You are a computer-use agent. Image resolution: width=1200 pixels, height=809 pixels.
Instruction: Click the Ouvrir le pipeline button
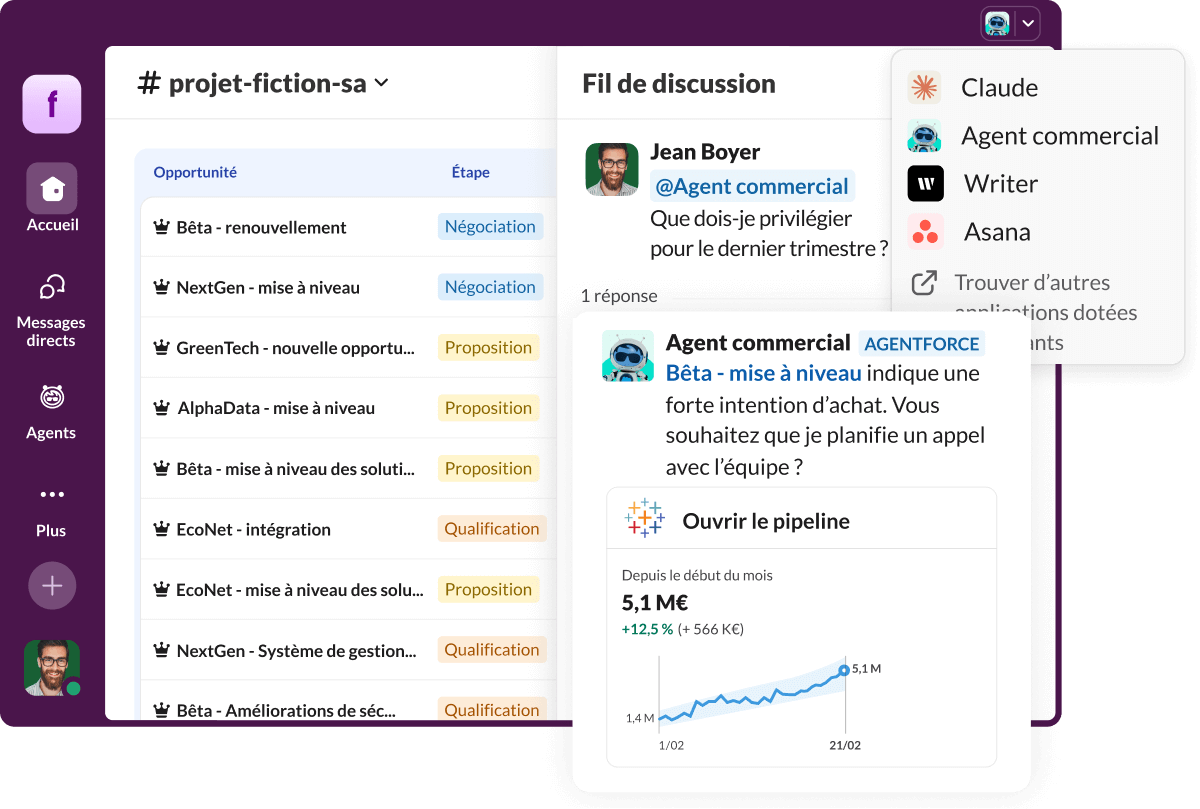(766, 519)
